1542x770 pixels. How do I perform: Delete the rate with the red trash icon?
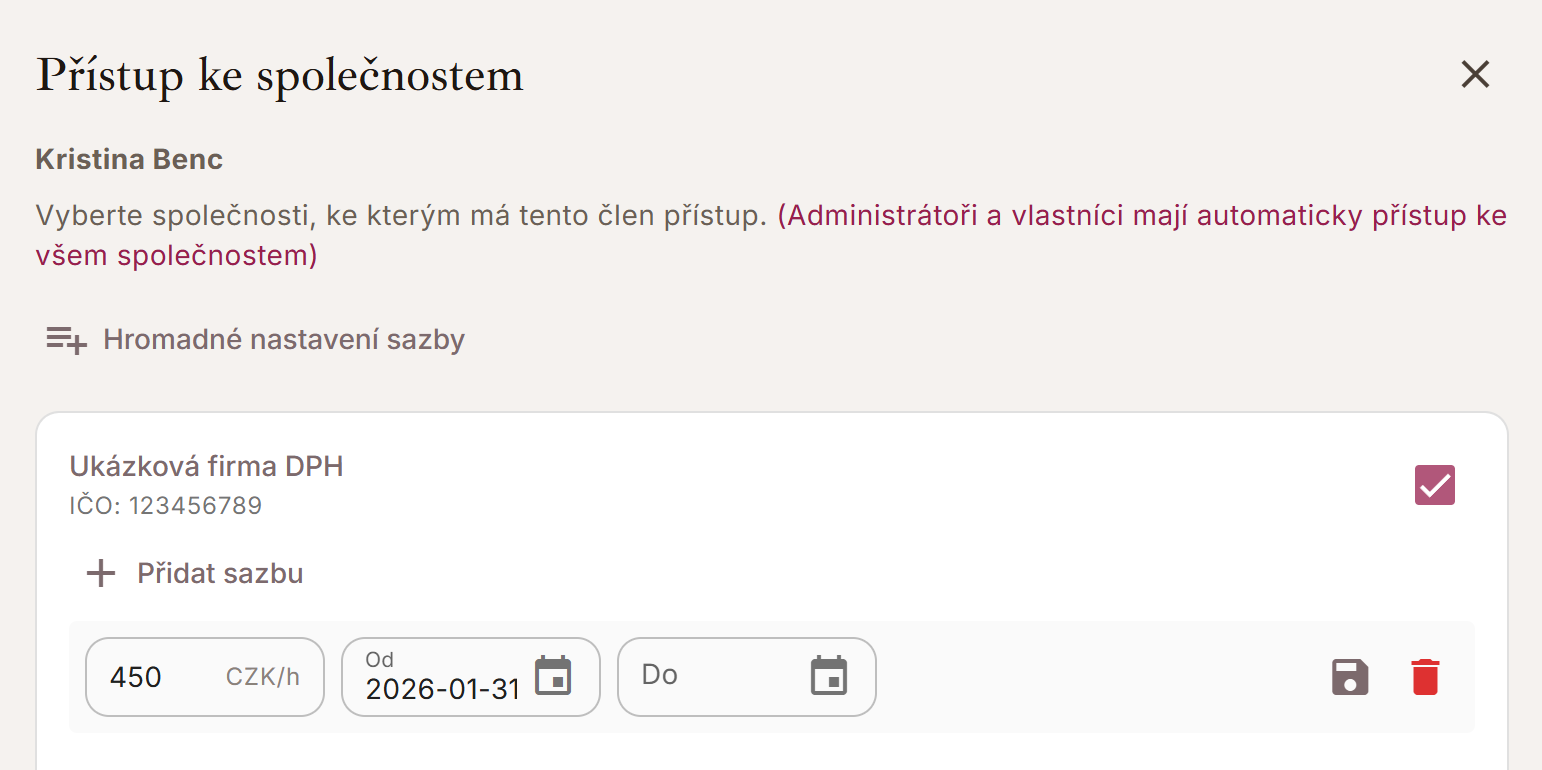(1425, 677)
